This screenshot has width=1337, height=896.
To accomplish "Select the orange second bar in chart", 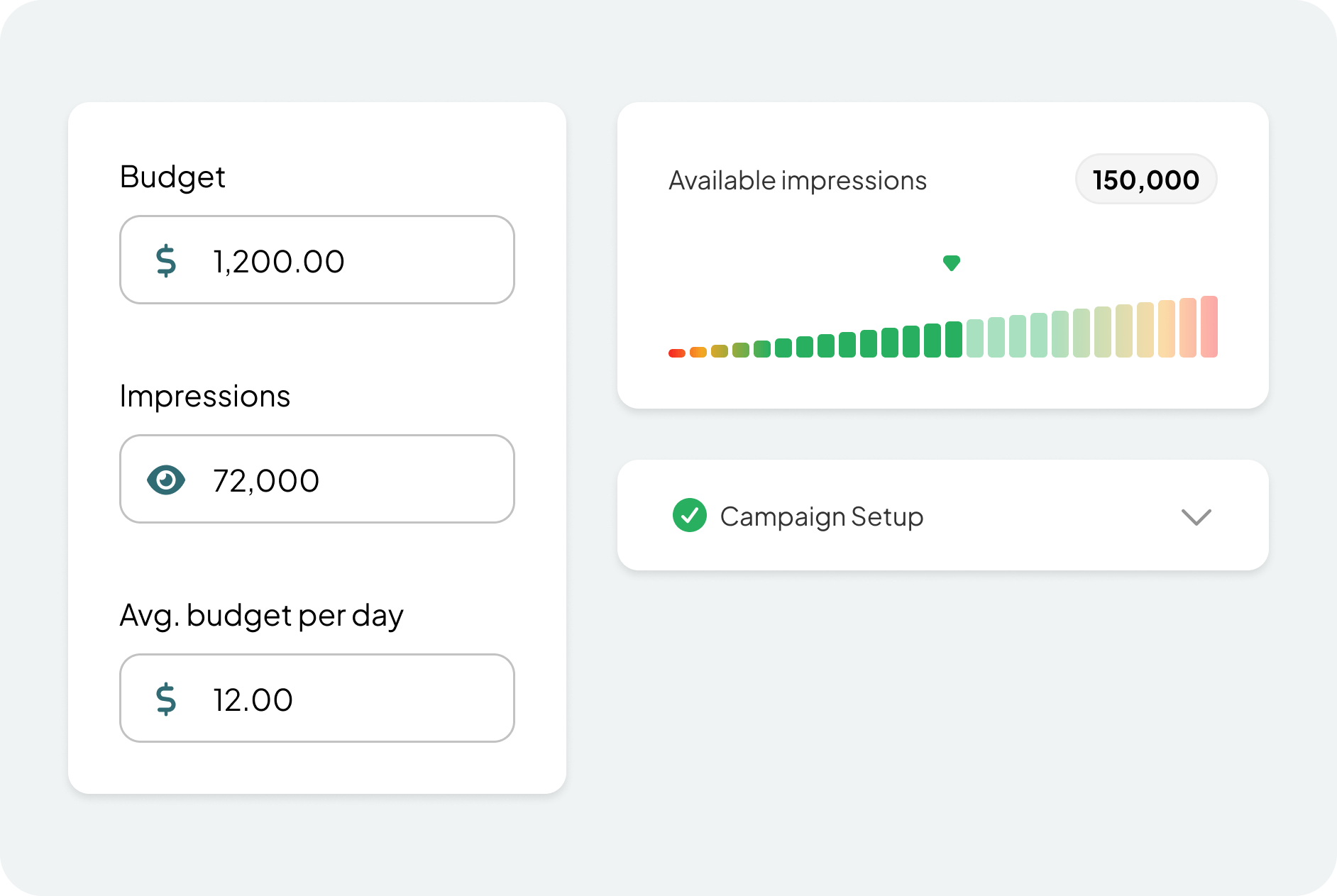I will (x=698, y=352).
